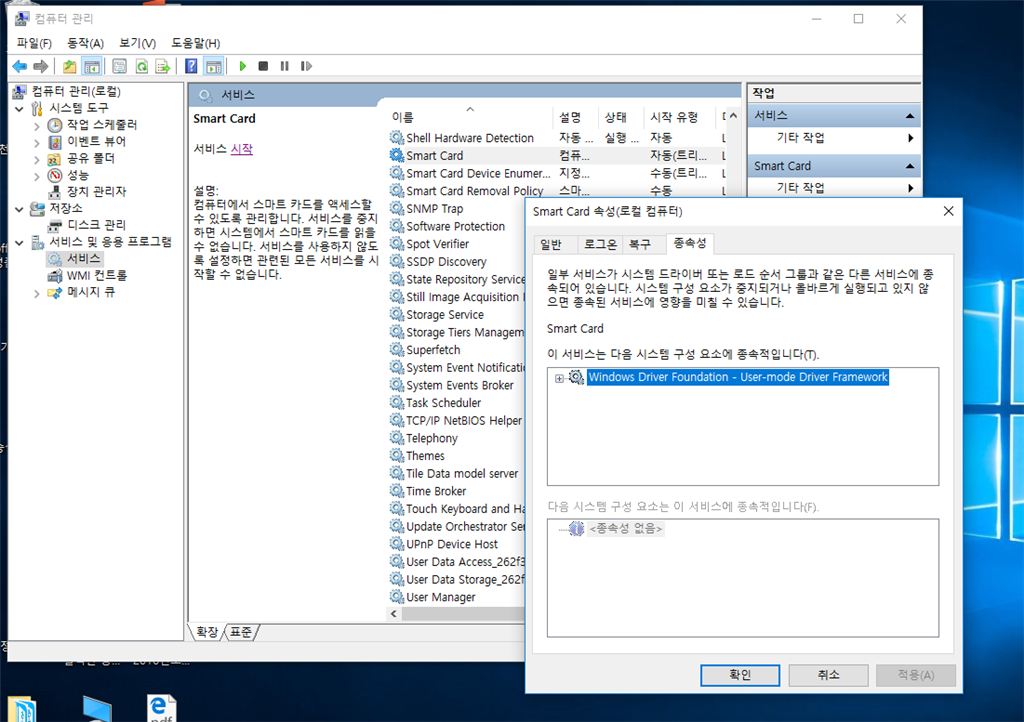Select WMI 컨트롤 in the tree
The width and height of the screenshot is (1024, 722).
point(96,275)
